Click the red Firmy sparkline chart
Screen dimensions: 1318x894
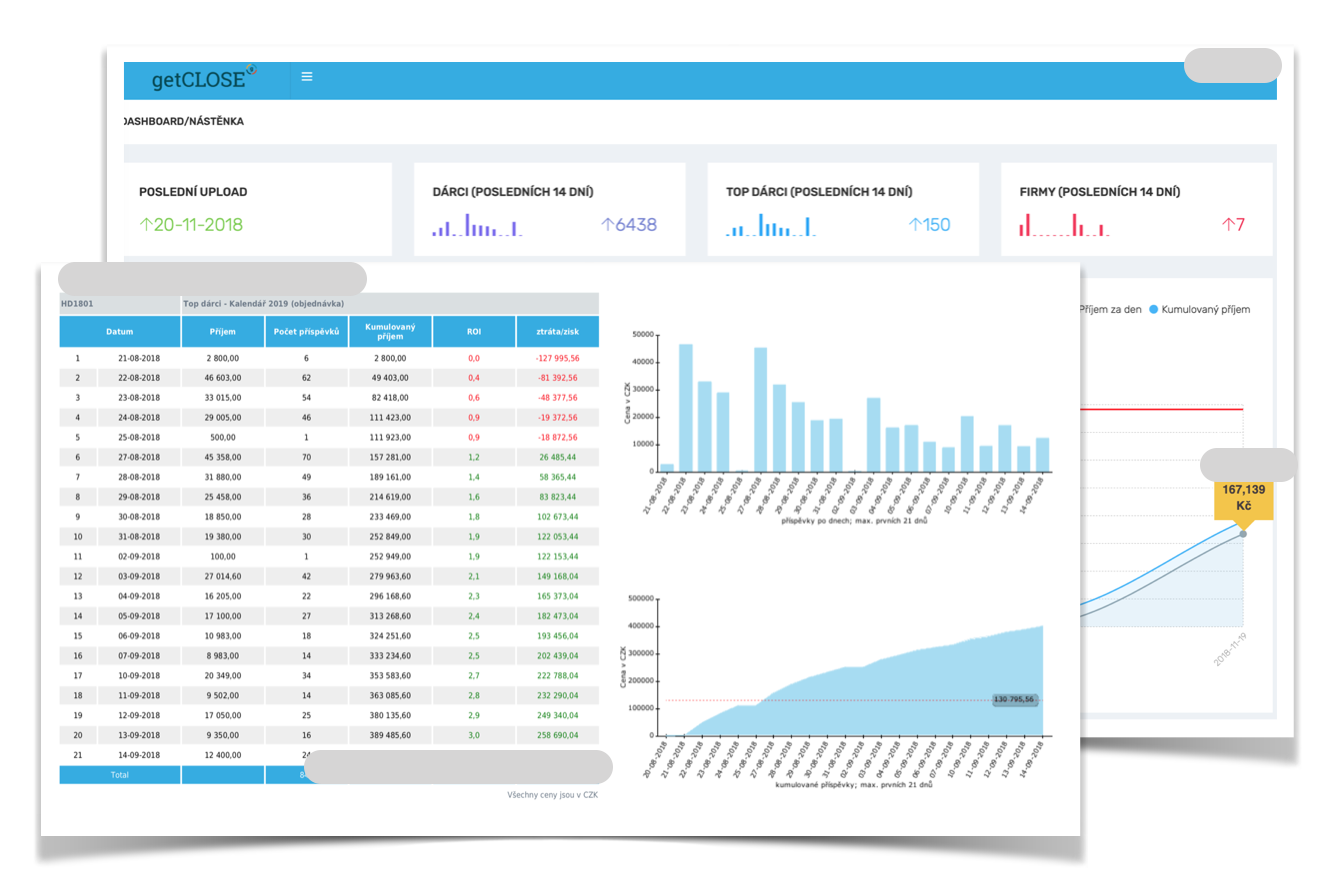click(x=1063, y=225)
